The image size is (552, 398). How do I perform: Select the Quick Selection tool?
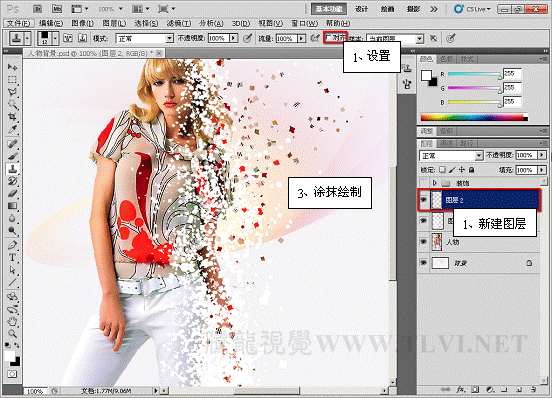point(12,105)
